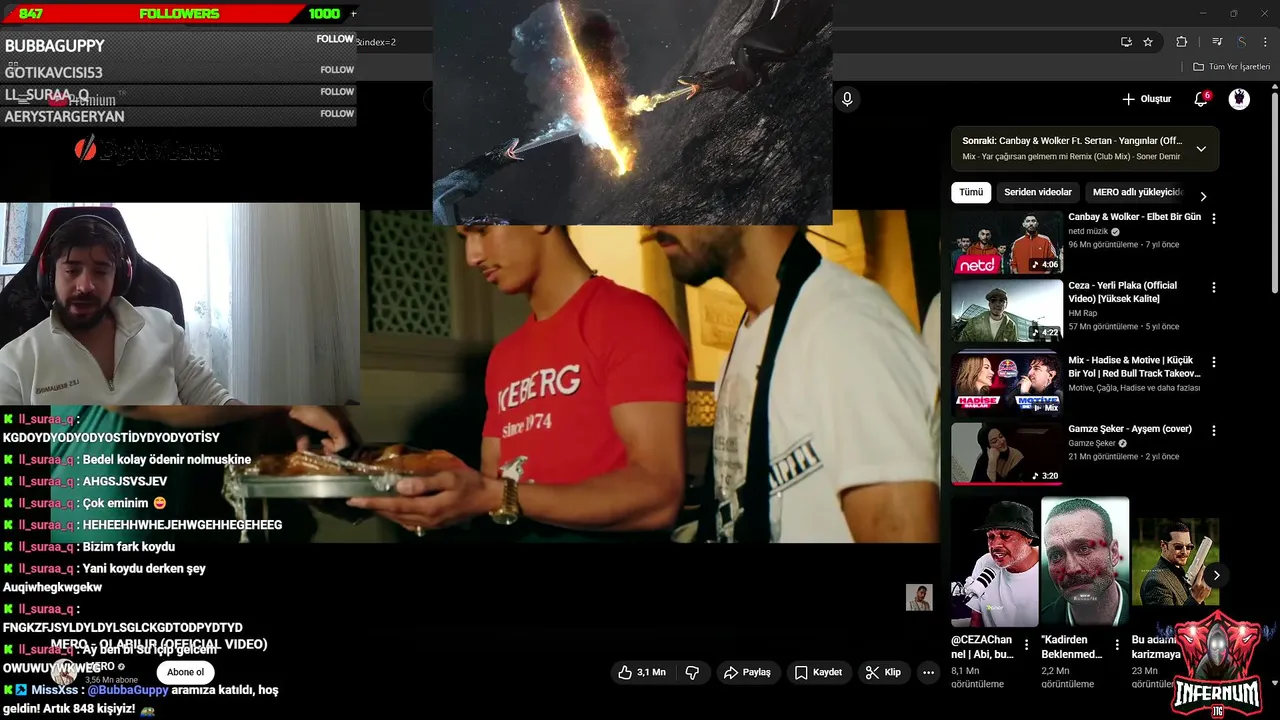Select the Tümü filter chip
This screenshot has height=720, width=1280.
(x=971, y=192)
